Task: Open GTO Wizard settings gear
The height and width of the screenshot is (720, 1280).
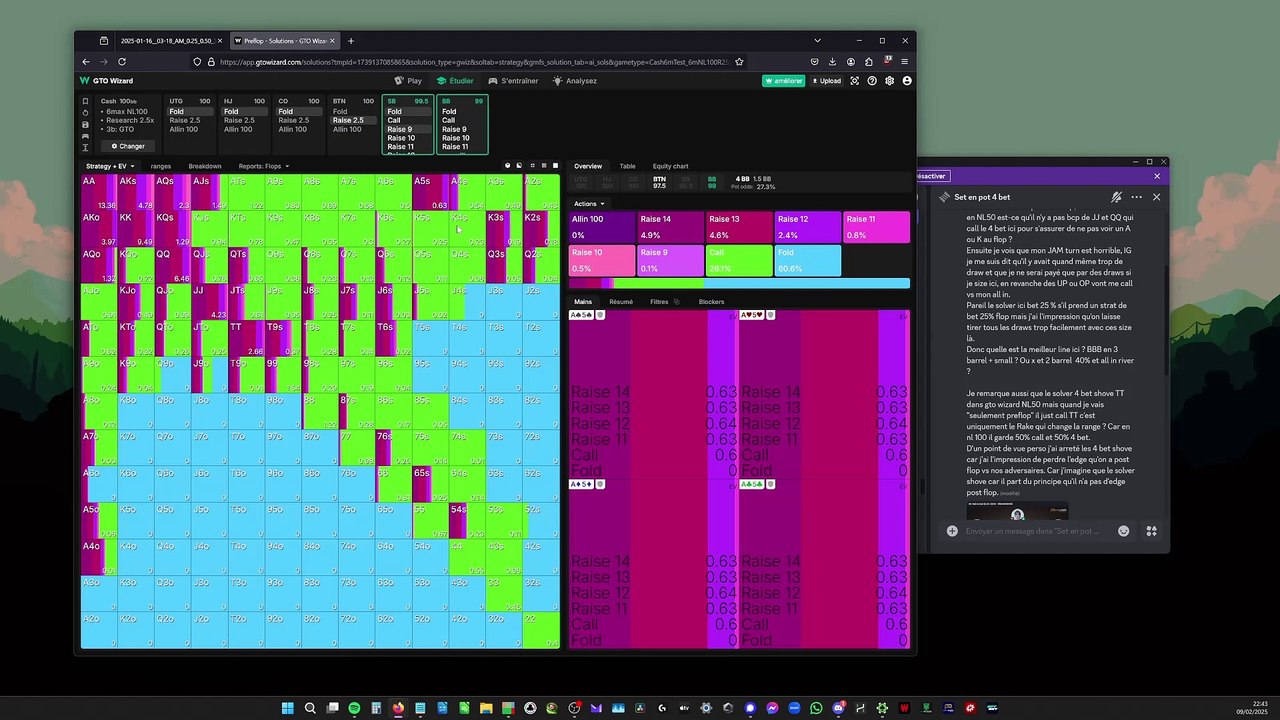Action: [889, 81]
